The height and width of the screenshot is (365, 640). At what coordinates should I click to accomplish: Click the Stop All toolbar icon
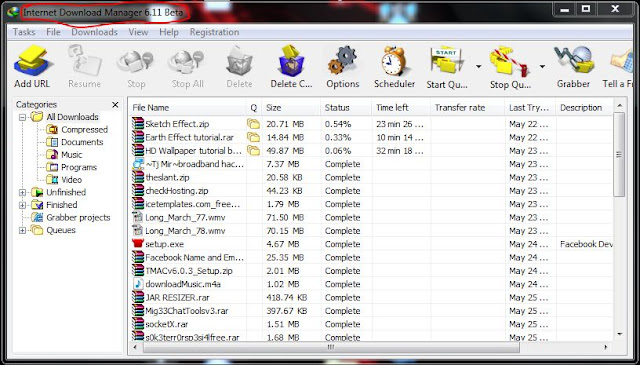click(x=187, y=62)
